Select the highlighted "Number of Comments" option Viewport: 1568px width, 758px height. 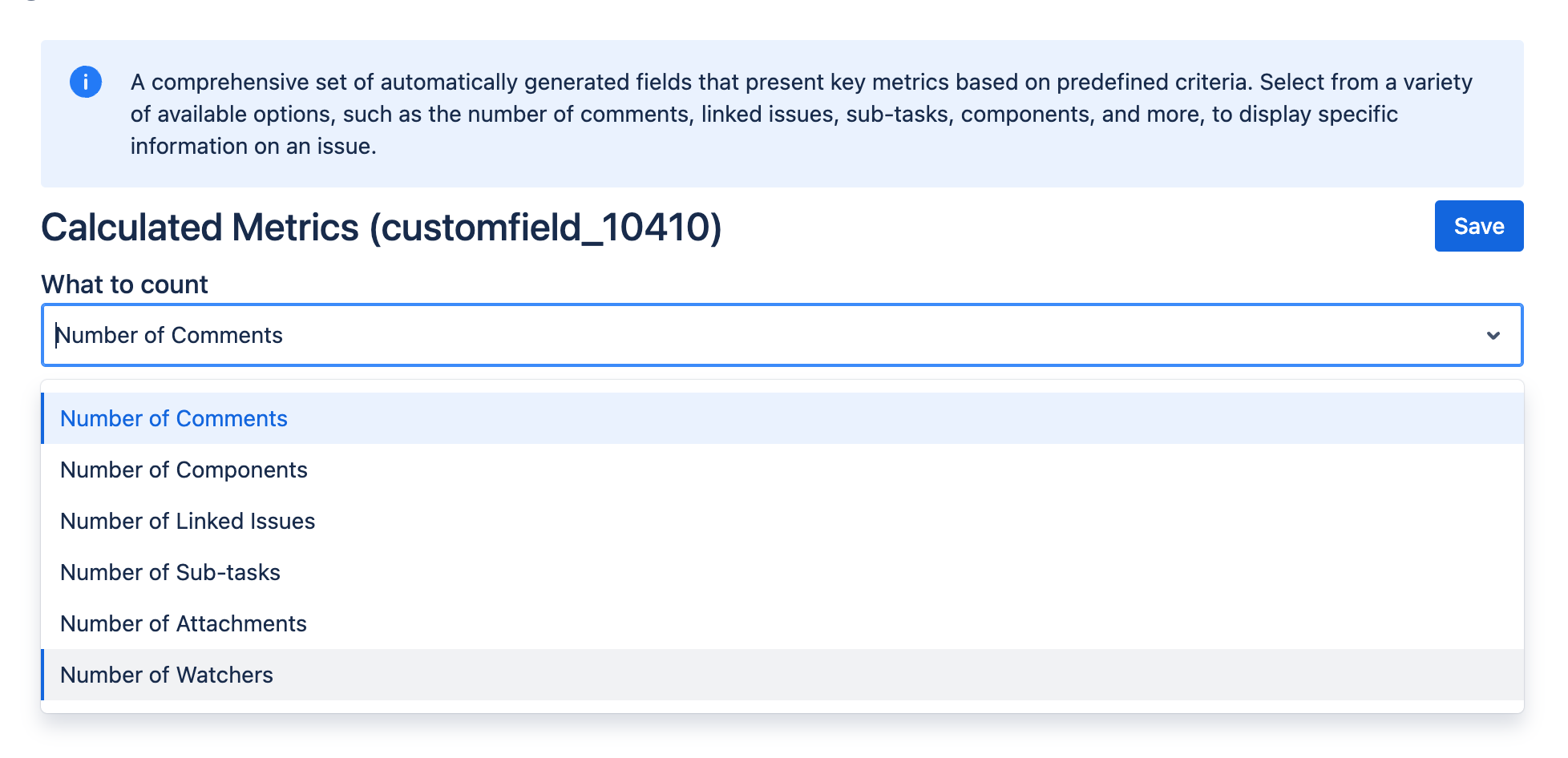pos(174,418)
